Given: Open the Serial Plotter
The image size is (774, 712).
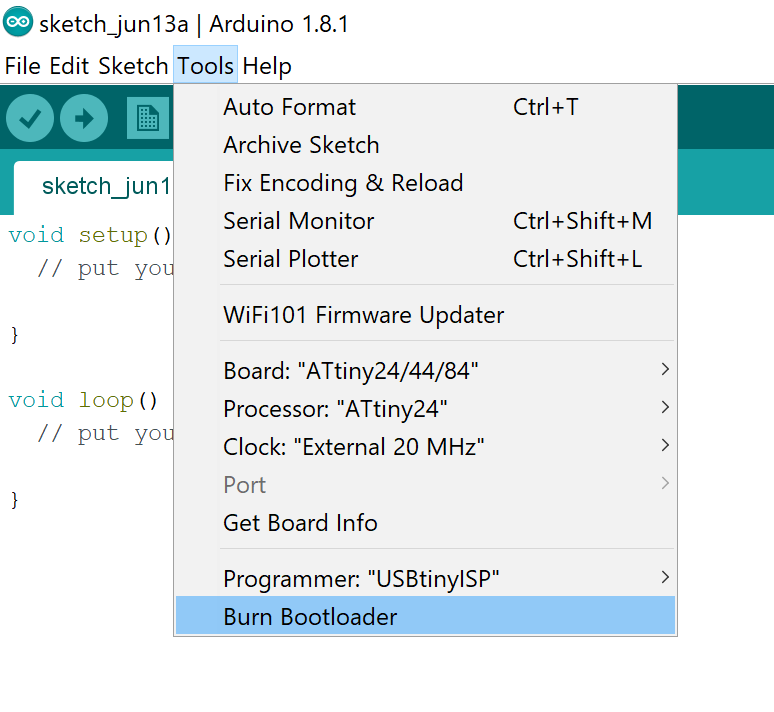Looking at the screenshot, I should coord(291,259).
